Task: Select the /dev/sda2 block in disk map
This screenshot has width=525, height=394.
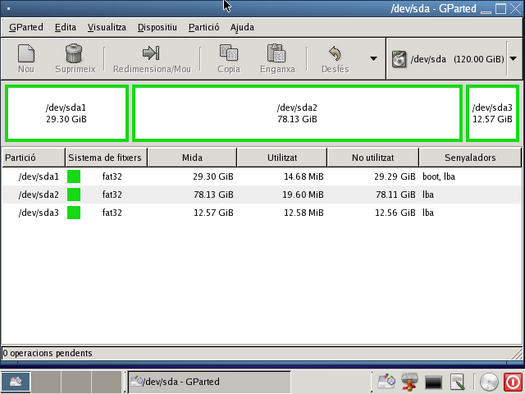Action: pos(297,113)
